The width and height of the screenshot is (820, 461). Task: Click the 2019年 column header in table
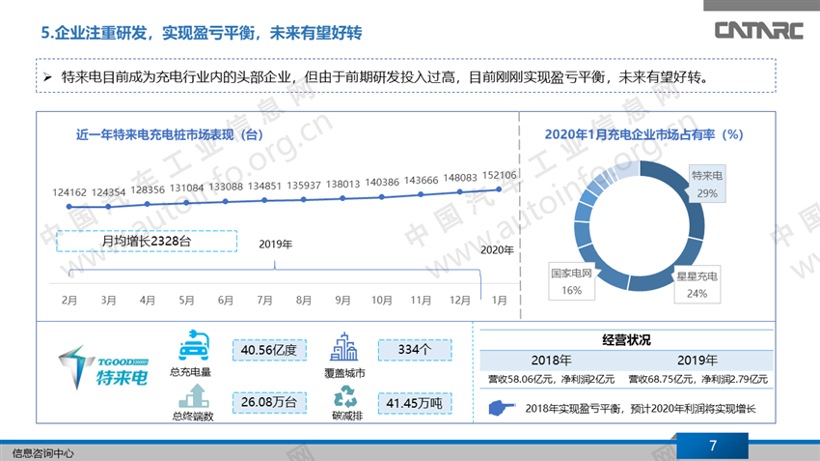coord(697,360)
